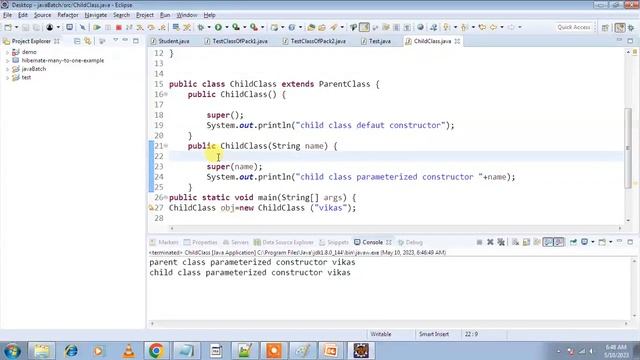
Task: Expand the test project node
Action: click(7, 78)
